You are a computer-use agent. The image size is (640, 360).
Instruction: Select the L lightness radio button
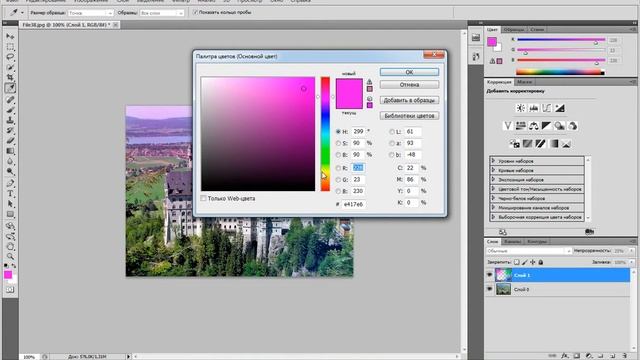coord(392,131)
